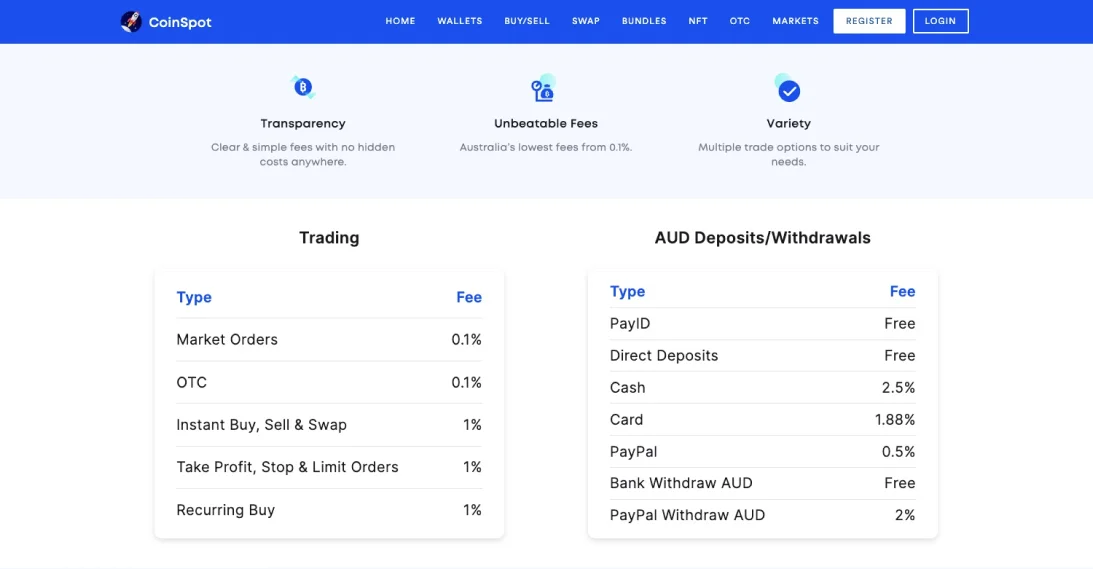Click the AUD Deposits/Withdrawals heading

pos(763,238)
